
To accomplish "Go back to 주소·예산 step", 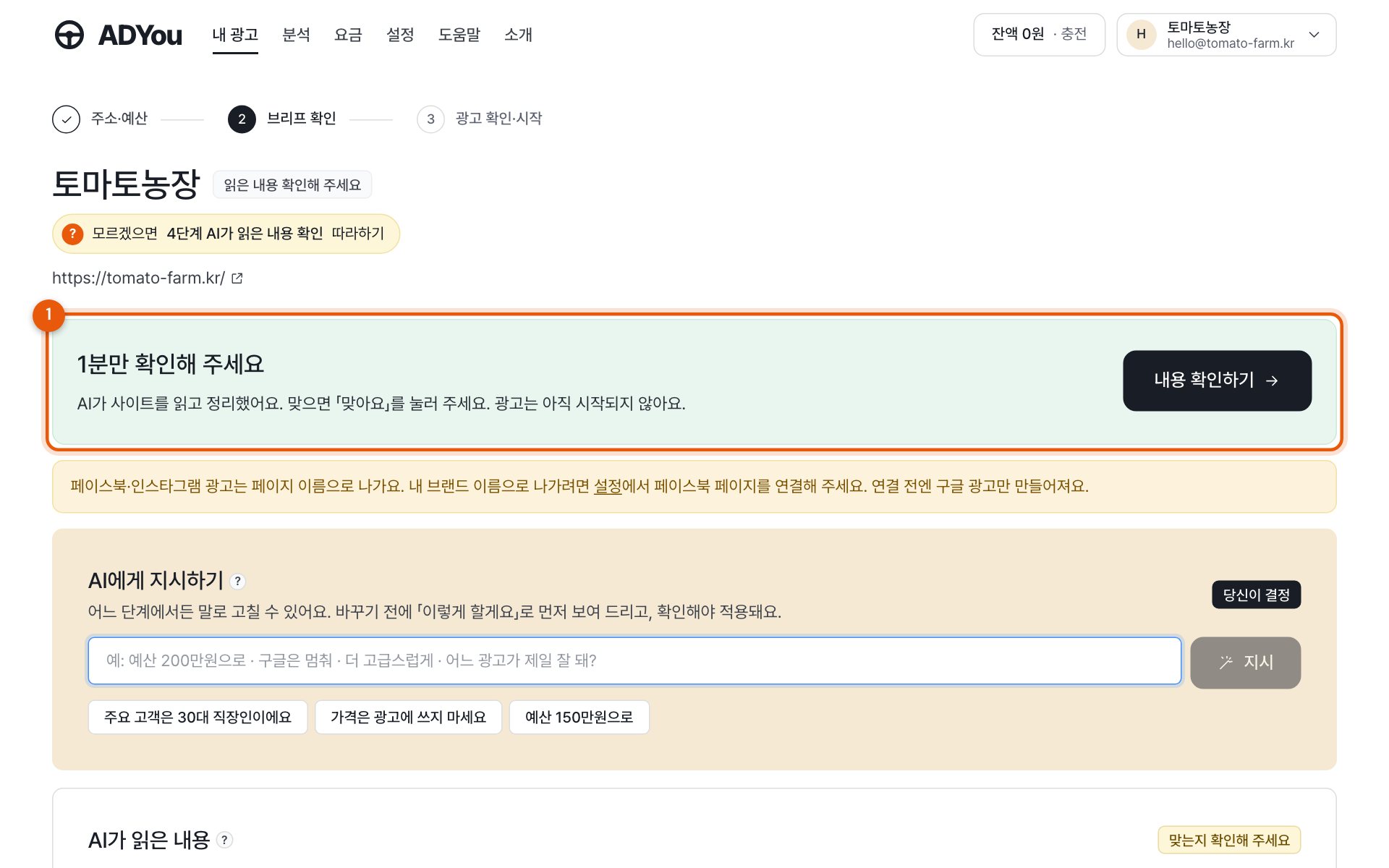I will 119,119.
